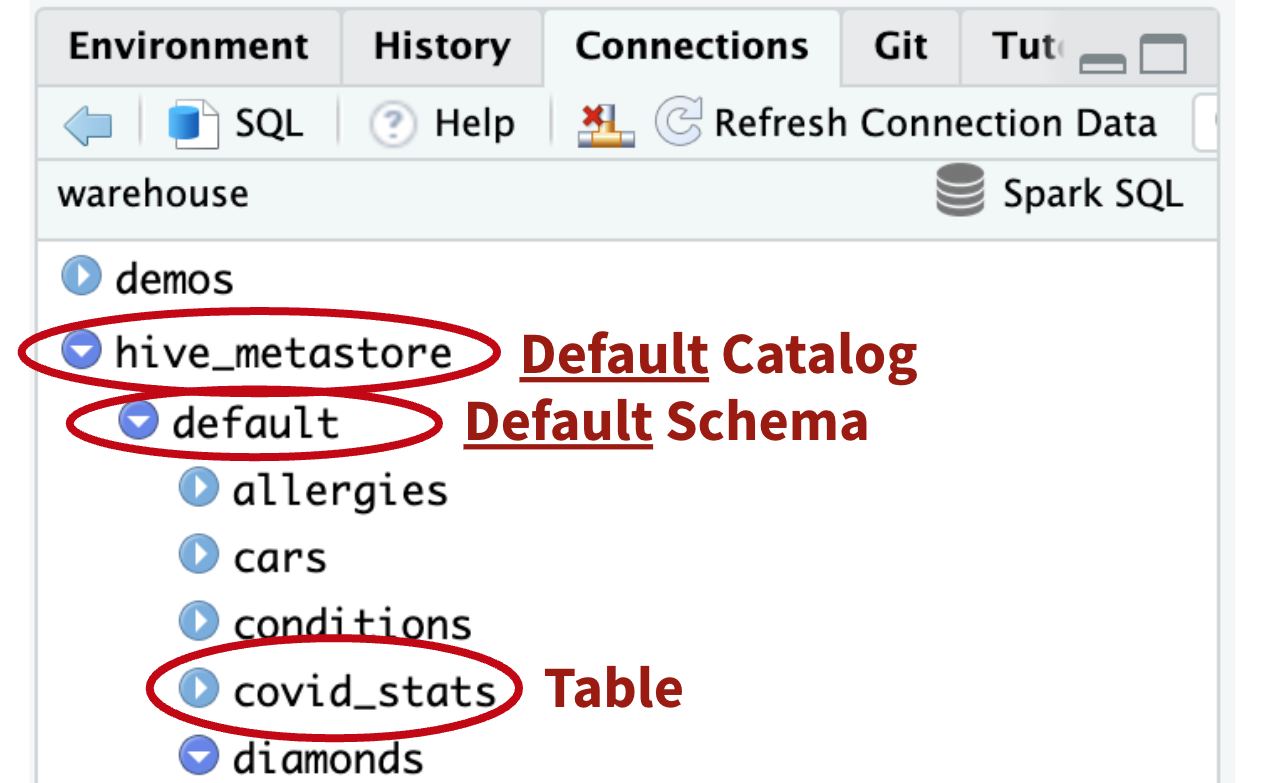Viewport: 1269px width, 783px height.
Task: Maximize the Connections pane
Action: tap(1163, 55)
